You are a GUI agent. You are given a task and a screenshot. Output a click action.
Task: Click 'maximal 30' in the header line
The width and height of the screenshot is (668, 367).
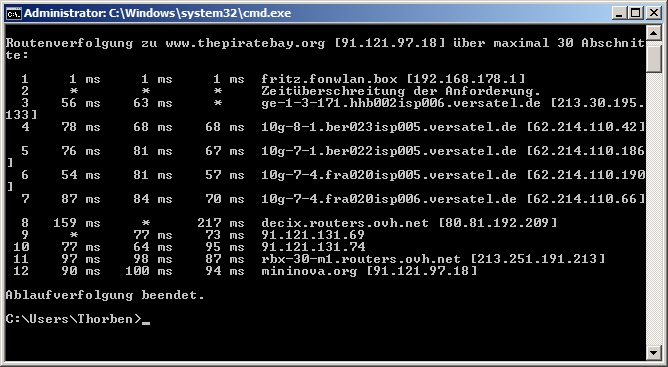(533, 43)
